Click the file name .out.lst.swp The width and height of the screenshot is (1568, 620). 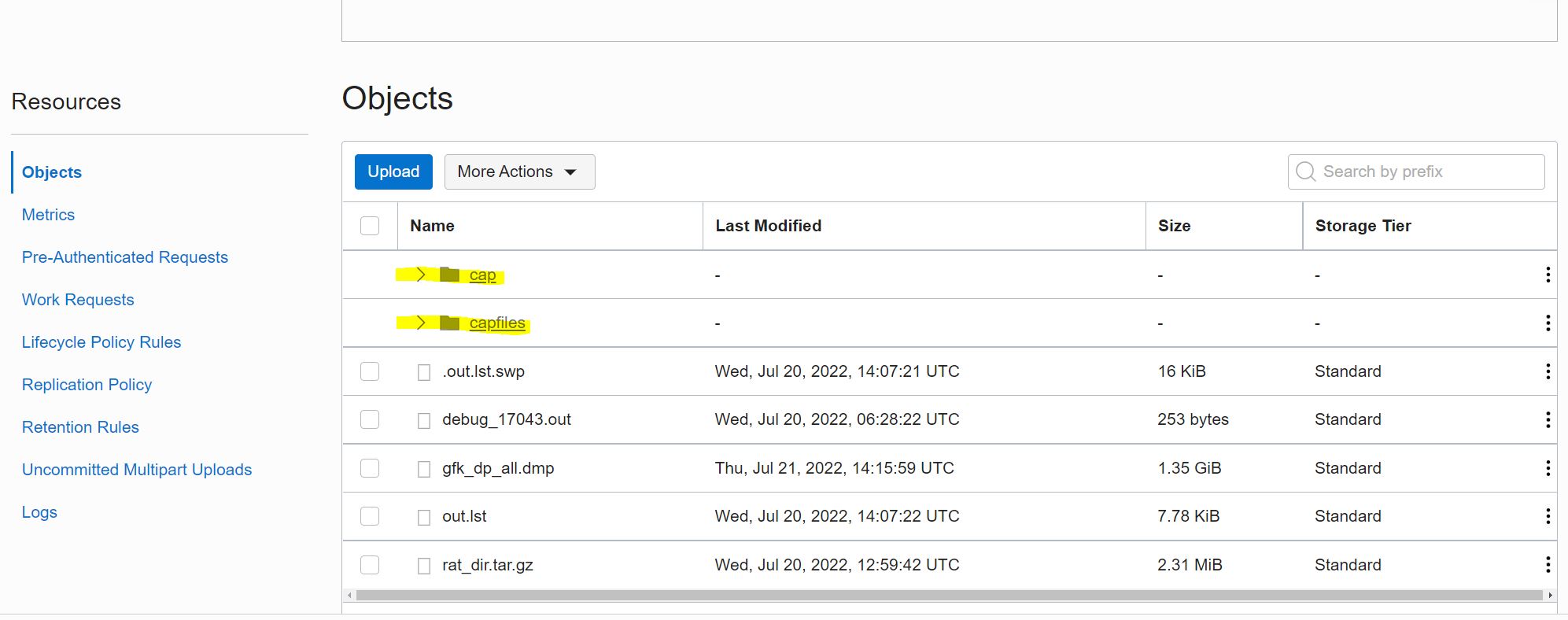pos(483,371)
